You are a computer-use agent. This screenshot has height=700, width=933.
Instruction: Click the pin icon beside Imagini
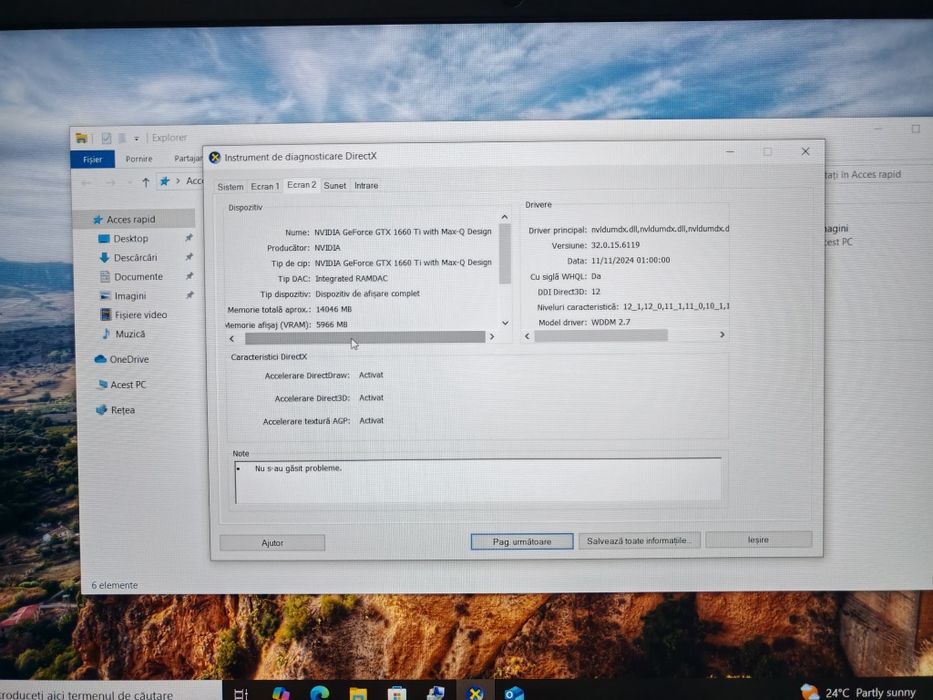pyautogui.click(x=190, y=295)
